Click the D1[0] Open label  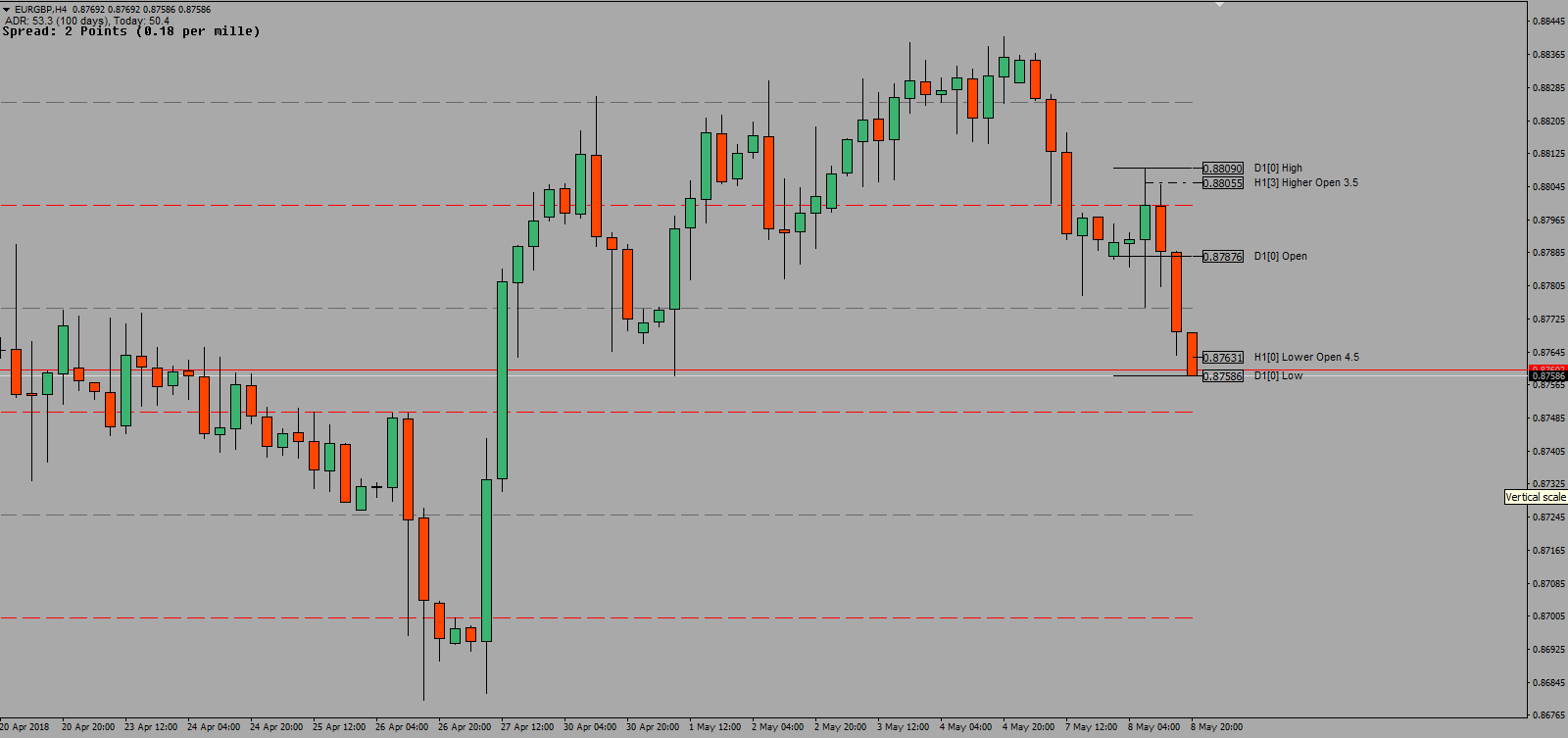1281,257
